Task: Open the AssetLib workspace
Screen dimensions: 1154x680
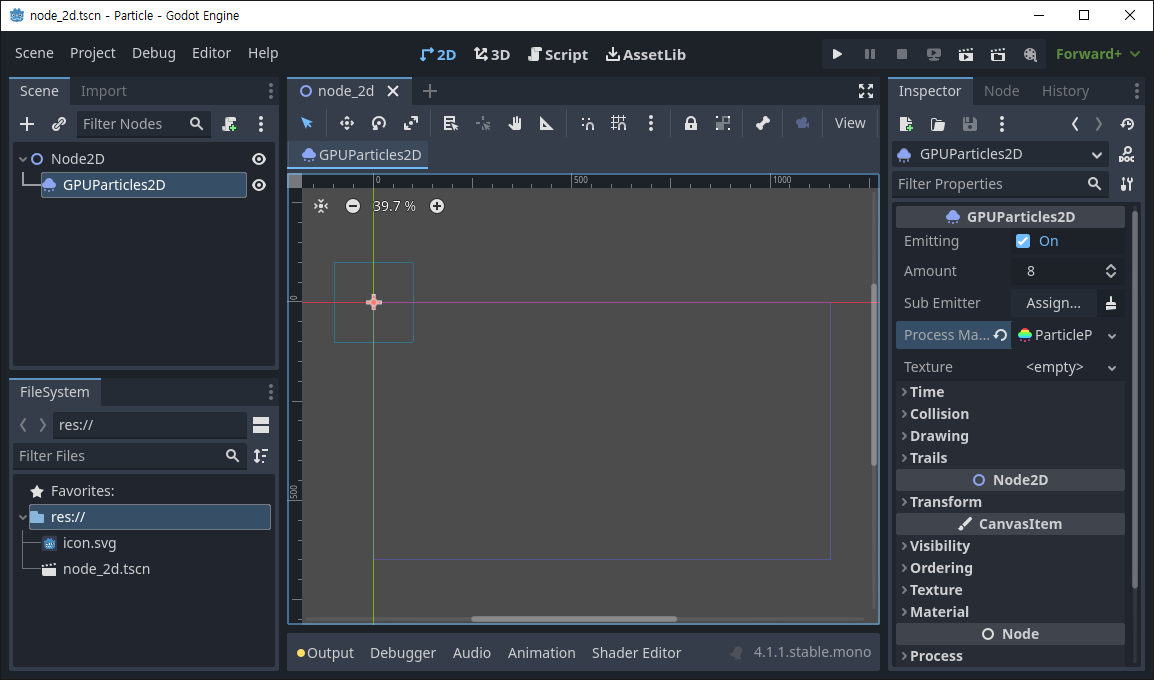Action: pos(645,54)
